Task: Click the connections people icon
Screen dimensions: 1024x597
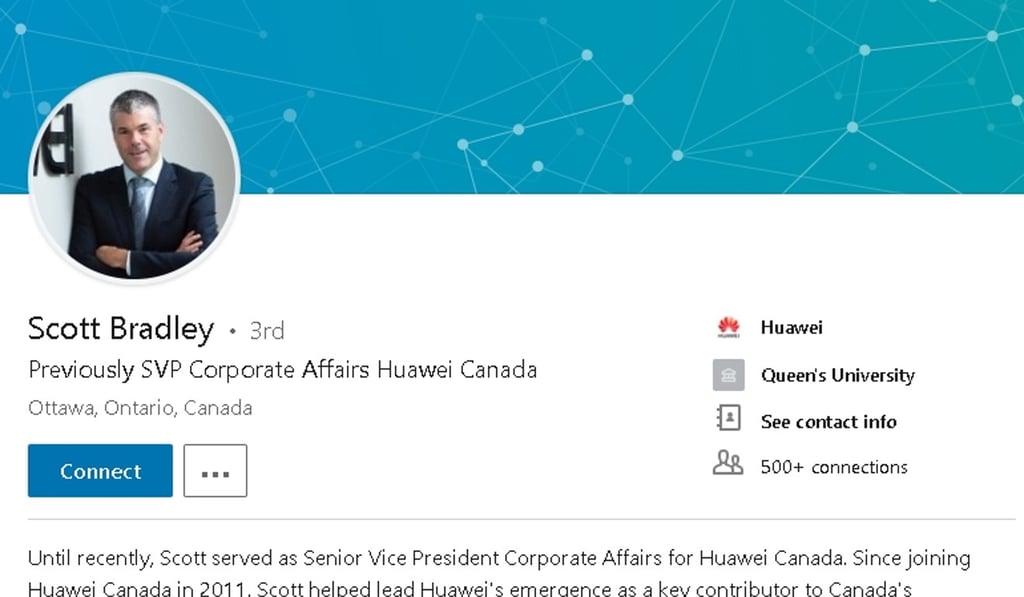Action: (x=727, y=466)
